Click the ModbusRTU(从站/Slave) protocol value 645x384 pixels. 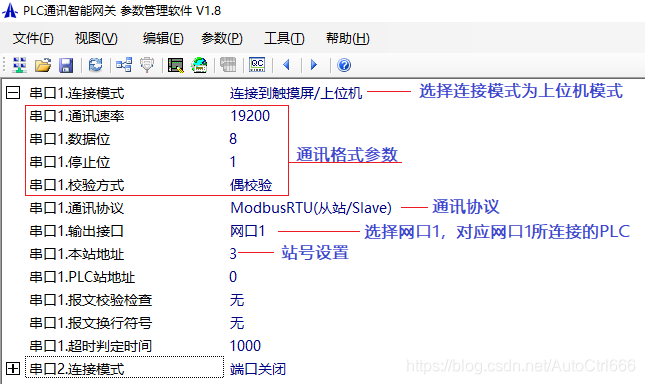[x=311, y=208]
